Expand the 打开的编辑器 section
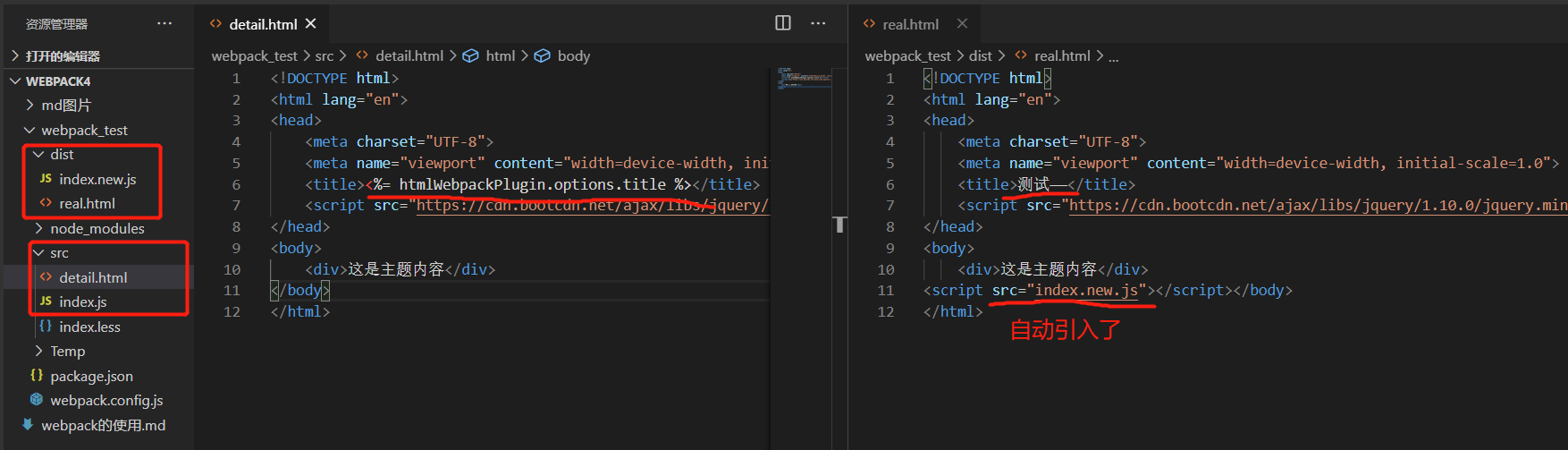Screen dimensions: 1568x450 (15, 55)
